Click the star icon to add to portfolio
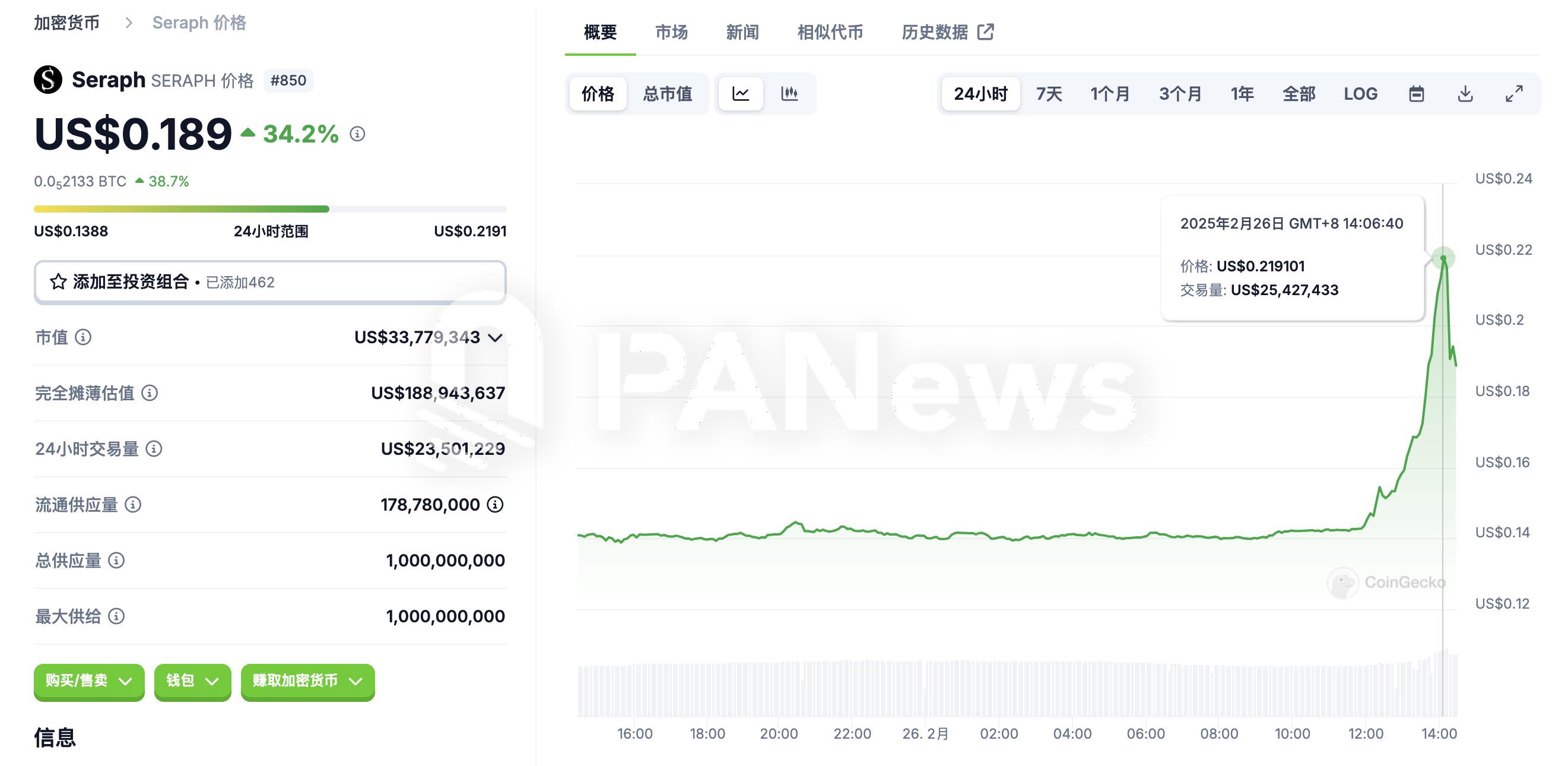The image size is (1568, 766). 58,282
